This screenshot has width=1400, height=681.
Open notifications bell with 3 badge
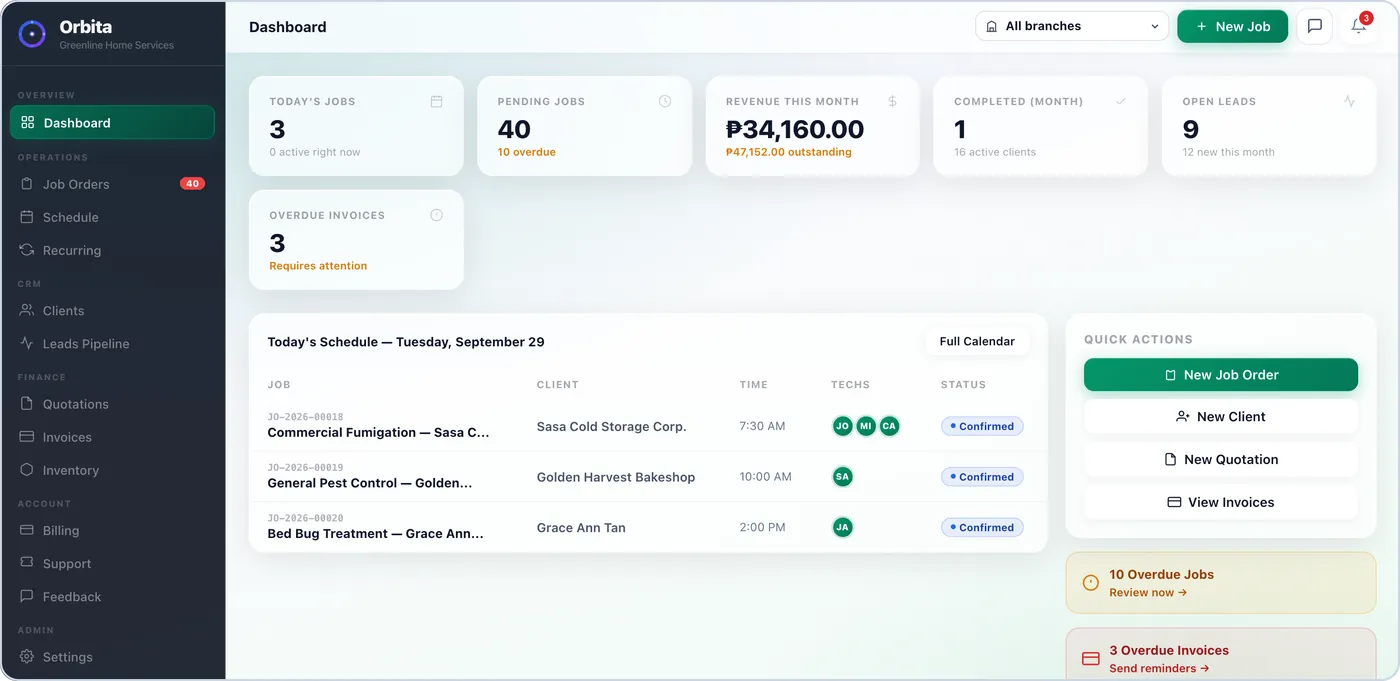coord(1358,26)
